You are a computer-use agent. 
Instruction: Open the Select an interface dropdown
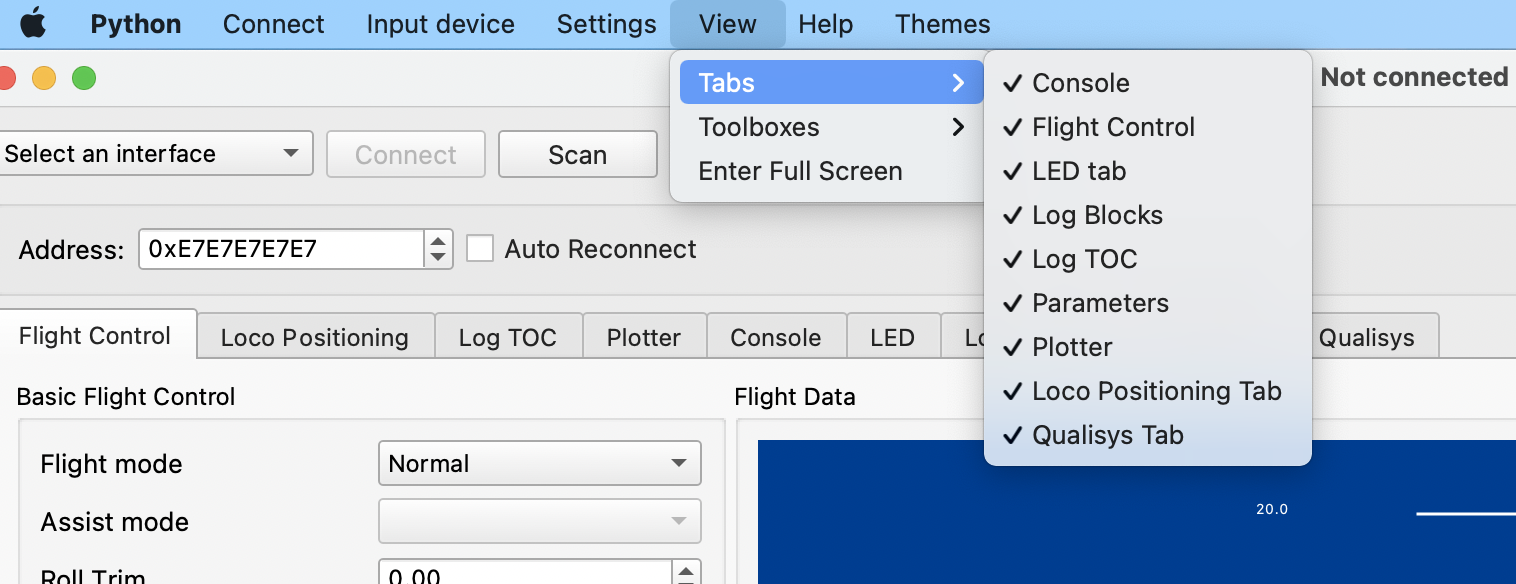click(x=155, y=154)
